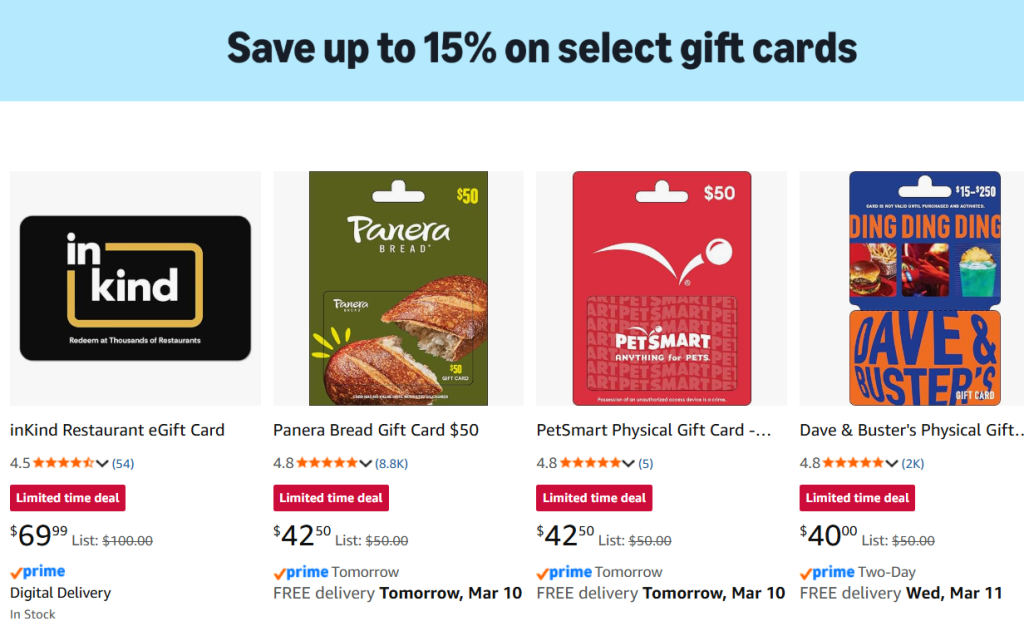The width and height of the screenshot is (1024, 626).
Task: Click the inKind Limited time deal badge
Action: (x=68, y=498)
